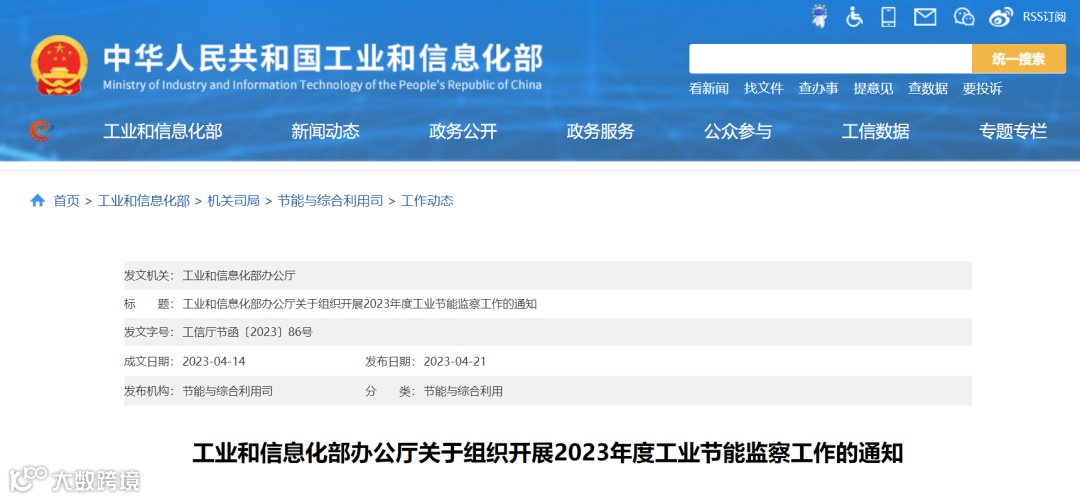1080x500 pixels.
Task: Click the envelope mail icon
Action: click(925, 17)
